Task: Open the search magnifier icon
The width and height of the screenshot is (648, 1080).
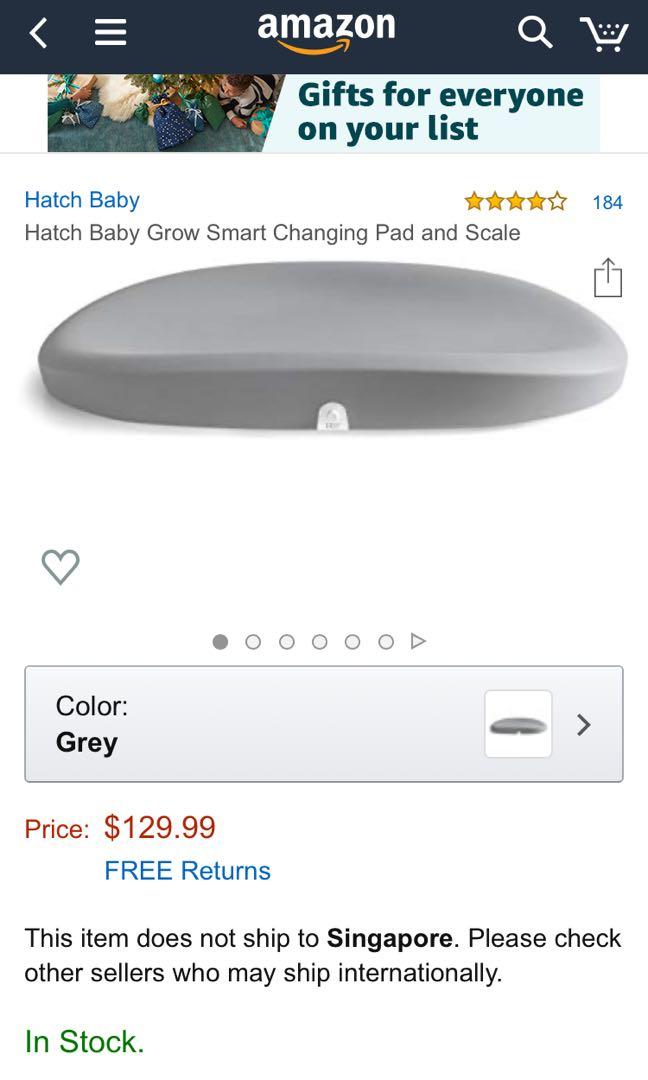Action: [x=535, y=32]
